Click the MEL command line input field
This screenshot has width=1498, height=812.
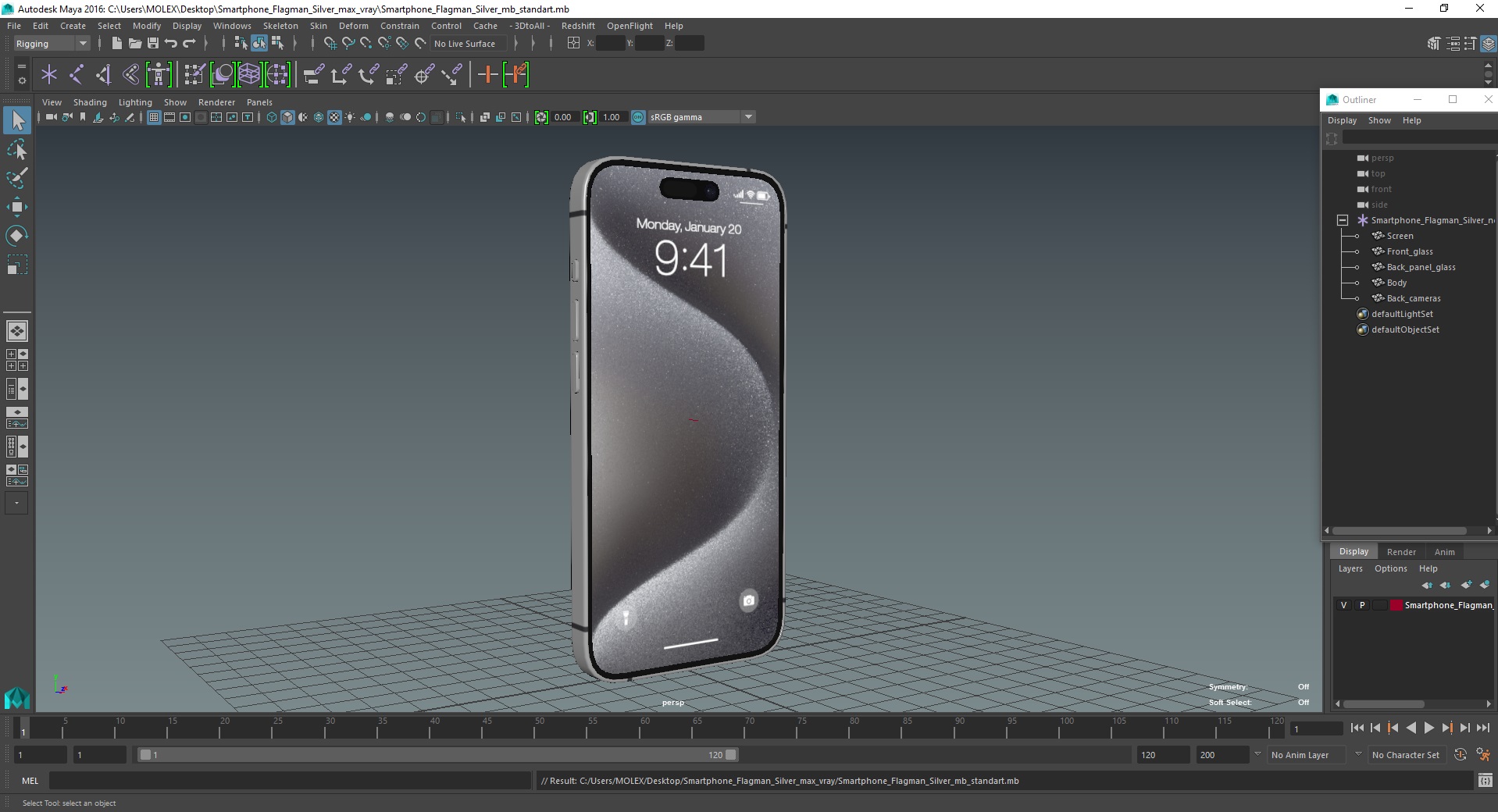coord(290,781)
